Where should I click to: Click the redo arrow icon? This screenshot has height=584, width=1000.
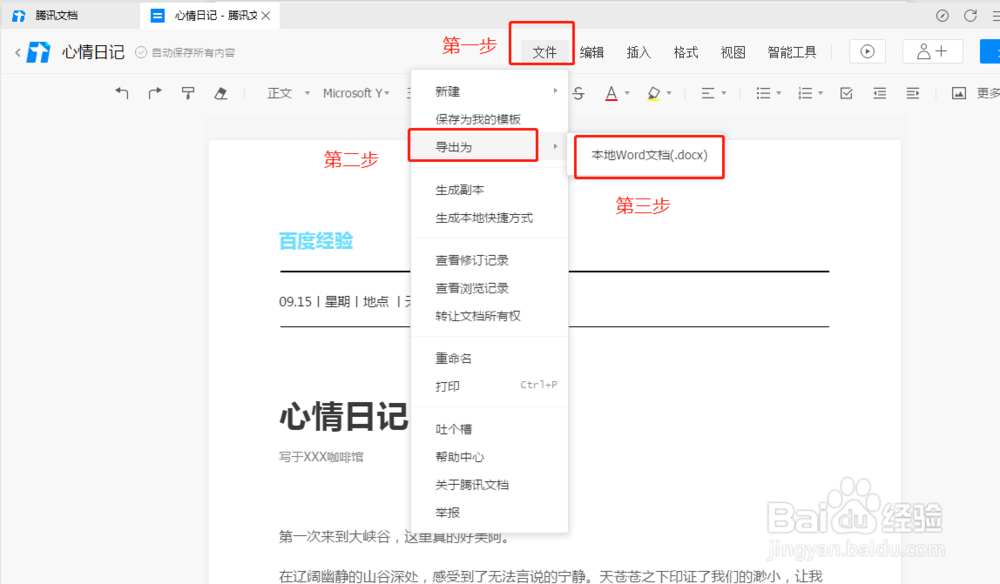click(154, 92)
